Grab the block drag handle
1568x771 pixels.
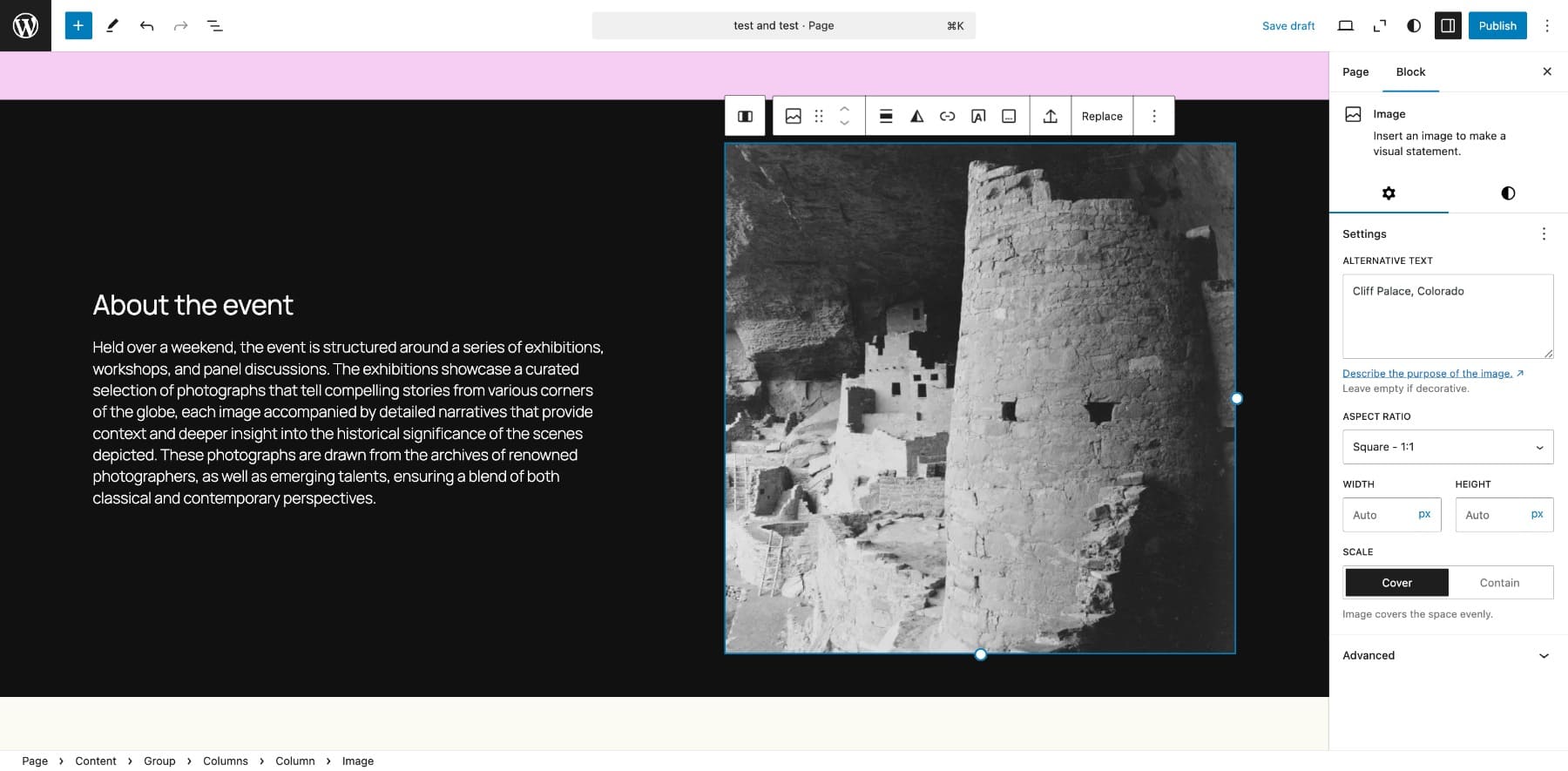pyautogui.click(x=819, y=116)
